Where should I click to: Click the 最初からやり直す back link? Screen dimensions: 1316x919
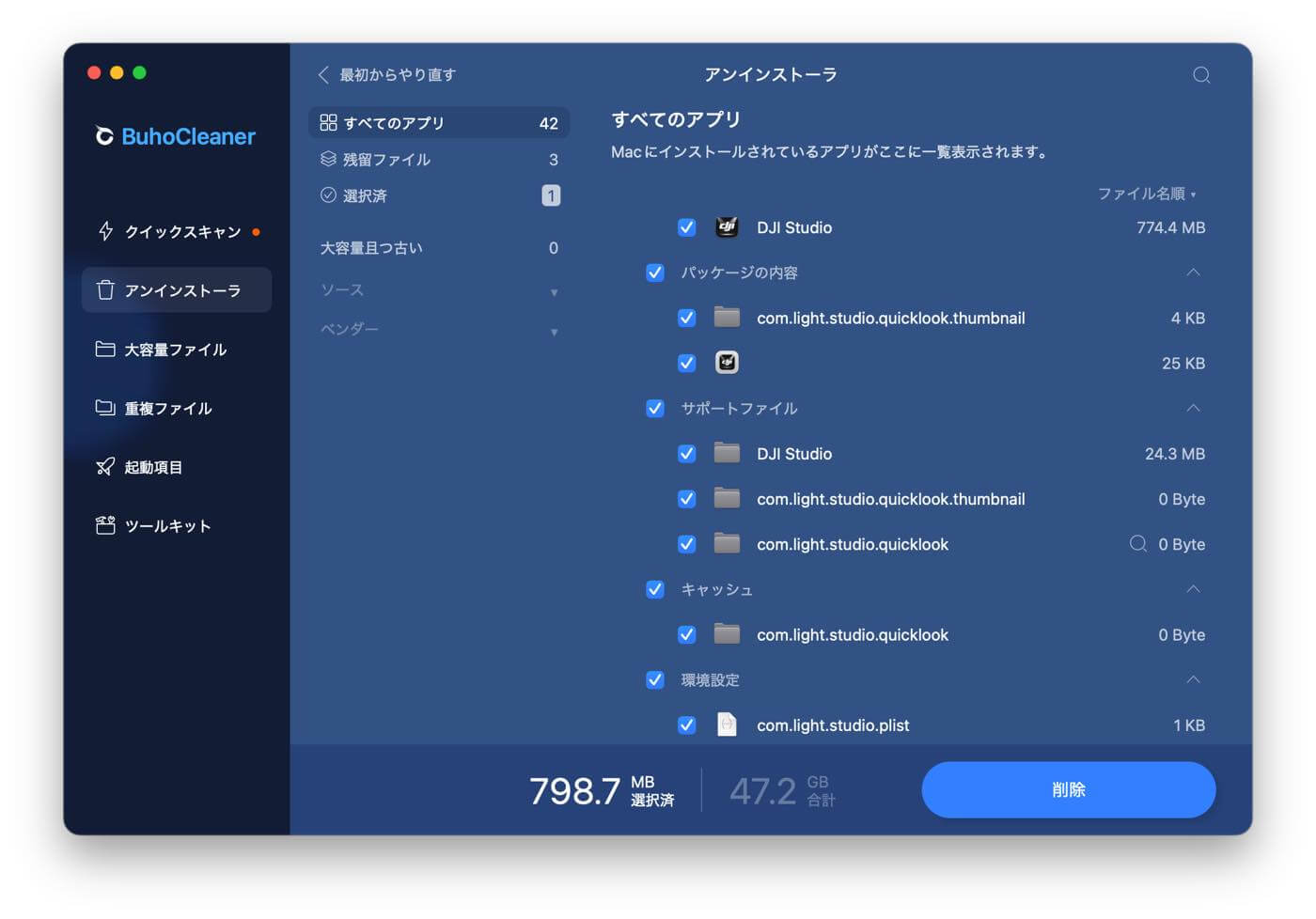(x=386, y=74)
